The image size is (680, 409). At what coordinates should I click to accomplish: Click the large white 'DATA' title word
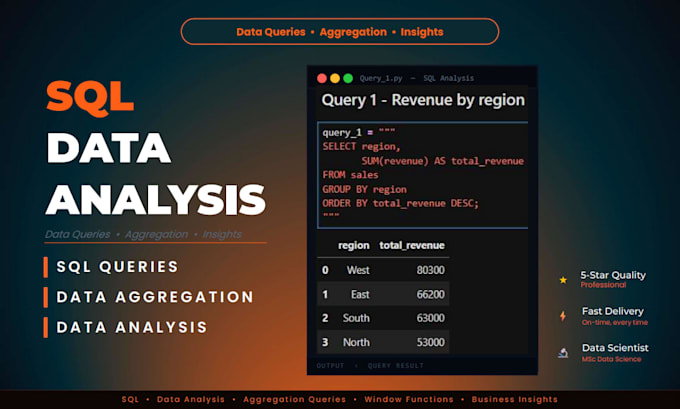108,148
